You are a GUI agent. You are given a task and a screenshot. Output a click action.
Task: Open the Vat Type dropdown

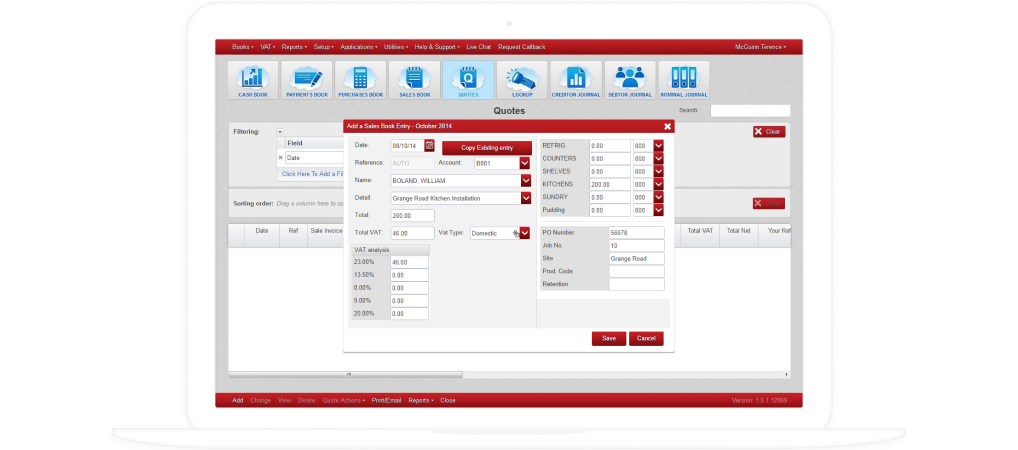[524, 233]
